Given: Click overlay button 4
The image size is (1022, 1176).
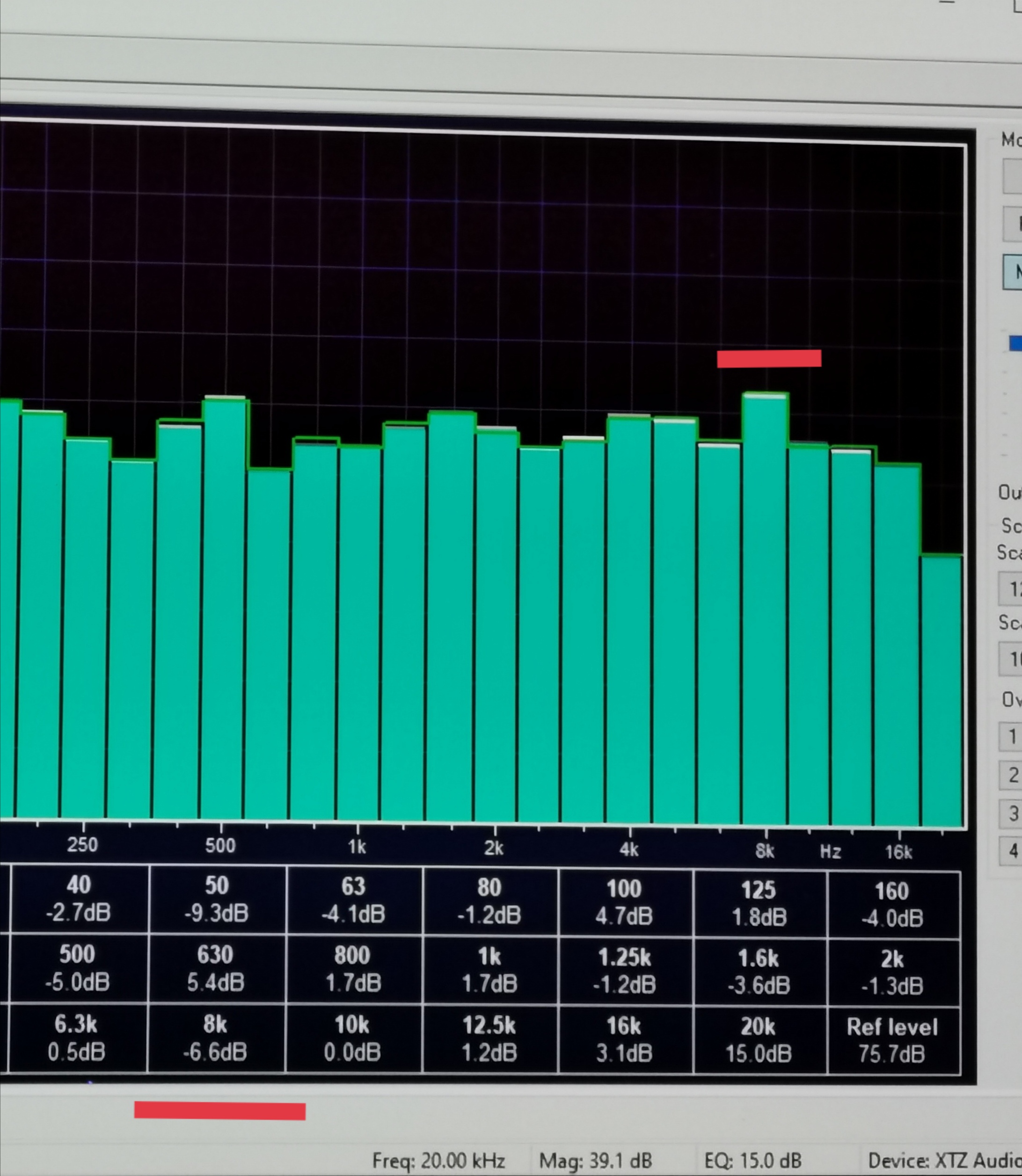Looking at the screenshot, I should point(1011,852).
